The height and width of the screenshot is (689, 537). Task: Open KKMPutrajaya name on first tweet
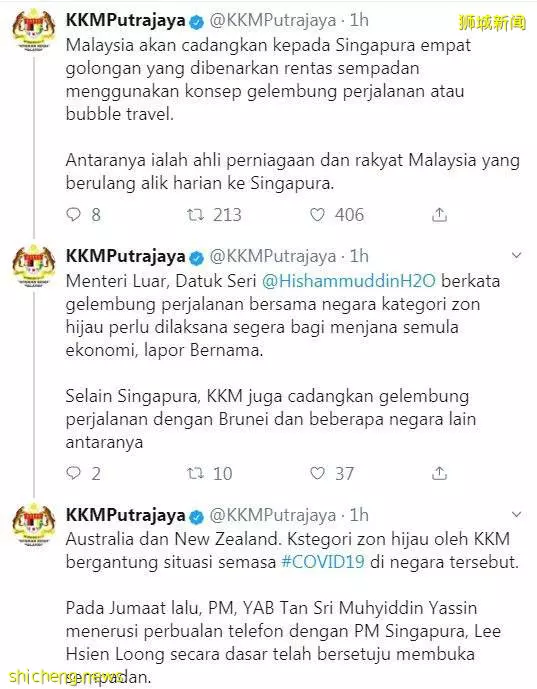[126, 21]
